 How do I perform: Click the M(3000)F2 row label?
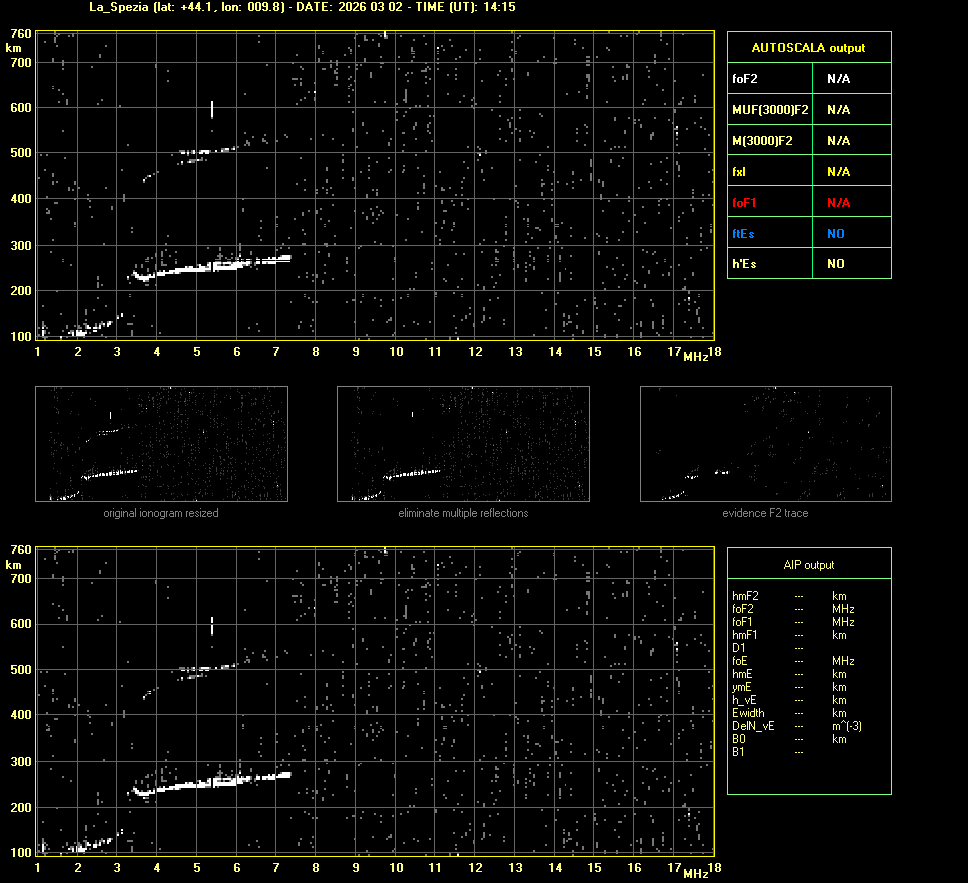762,141
